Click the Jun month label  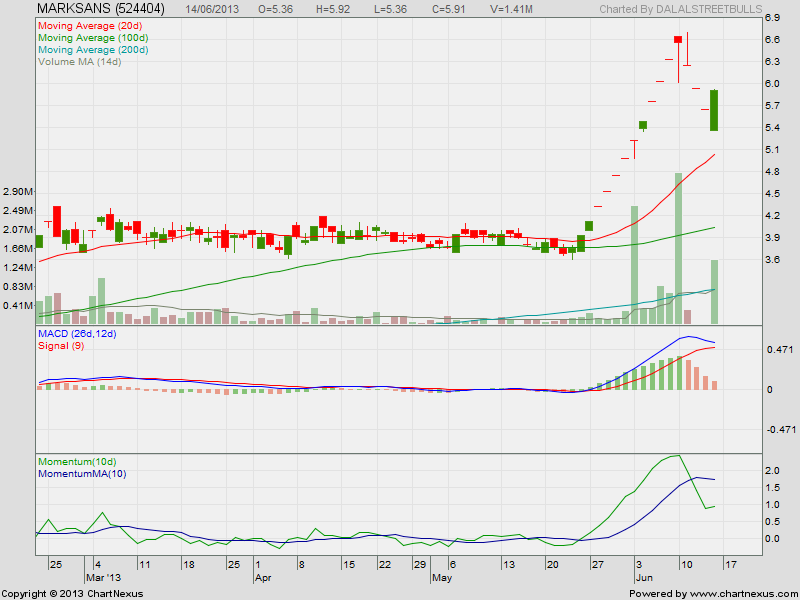[x=644, y=578]
